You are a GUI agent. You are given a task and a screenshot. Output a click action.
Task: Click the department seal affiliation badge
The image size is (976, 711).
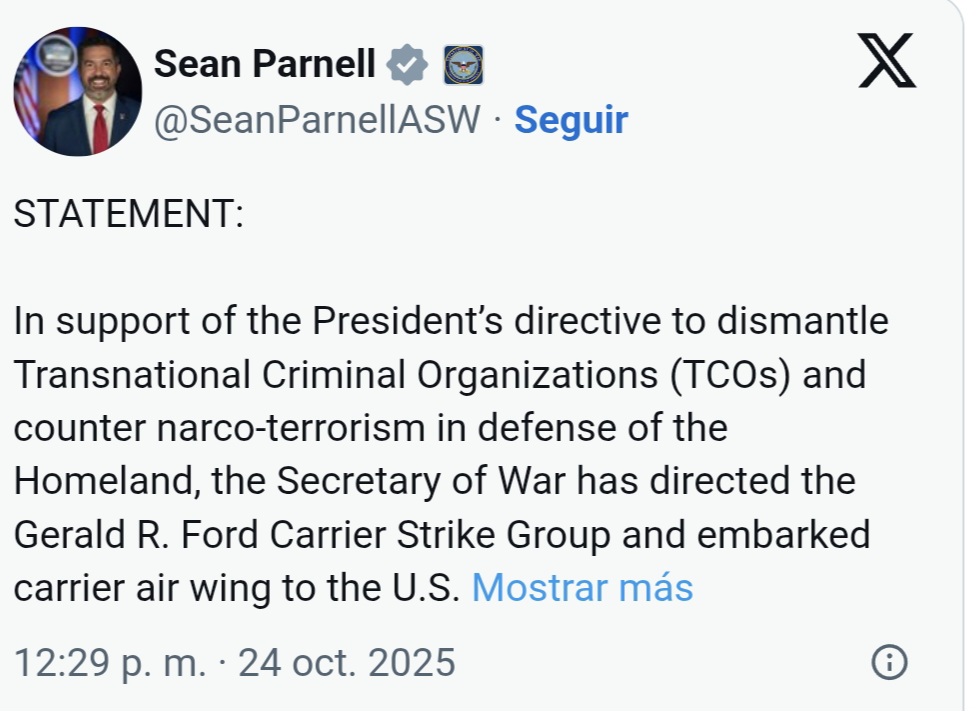(x=463, y=65)
